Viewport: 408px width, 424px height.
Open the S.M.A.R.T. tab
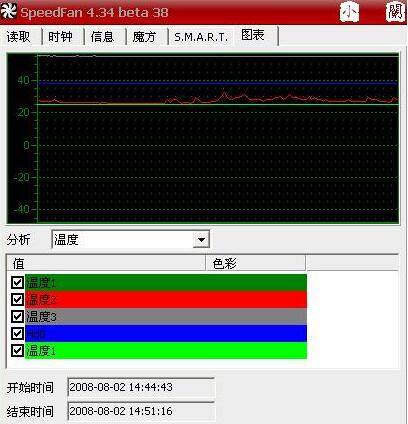pyautogui.click(x=201, y=37)
